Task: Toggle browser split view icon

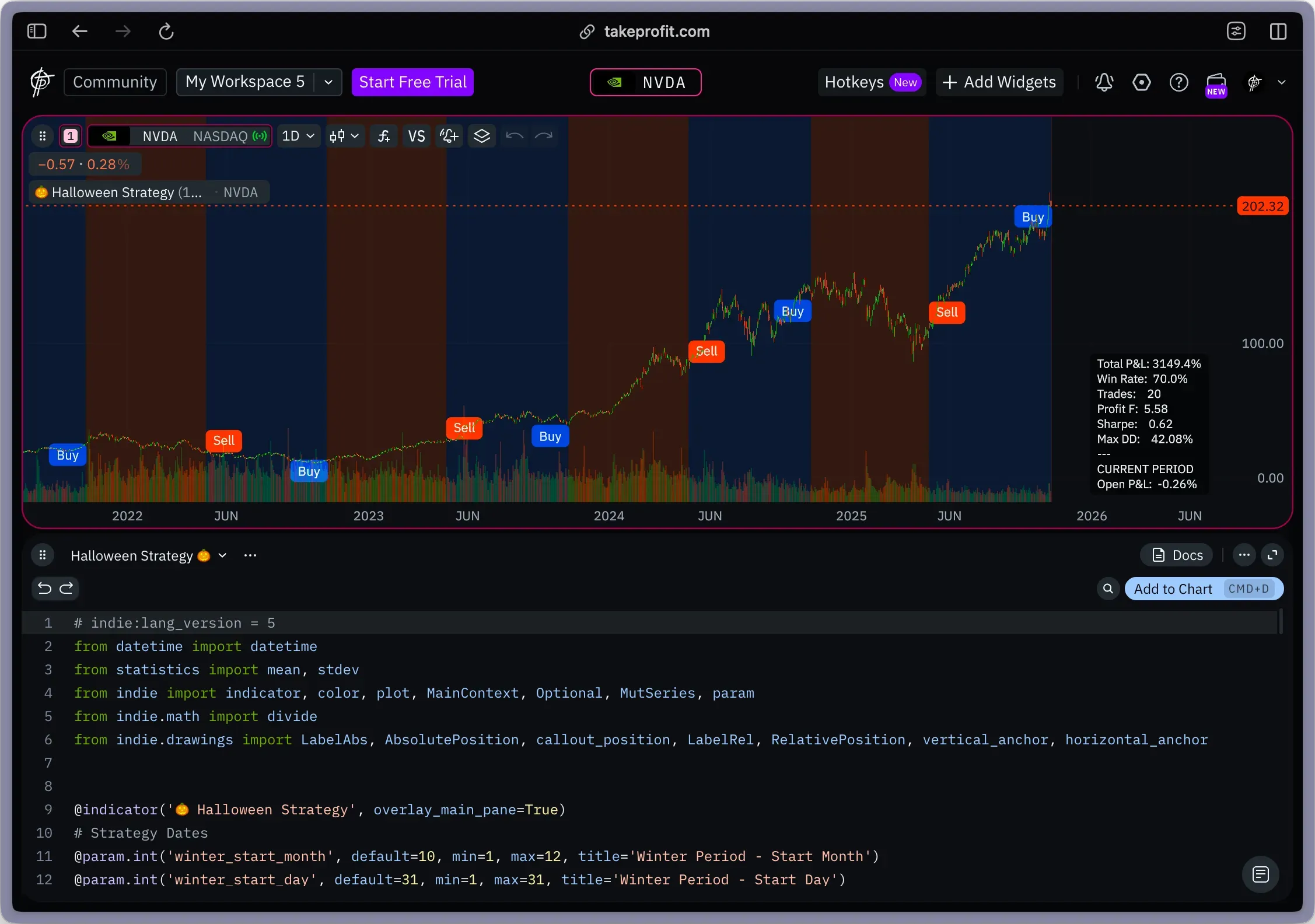Action: [x=1278, y=31]
